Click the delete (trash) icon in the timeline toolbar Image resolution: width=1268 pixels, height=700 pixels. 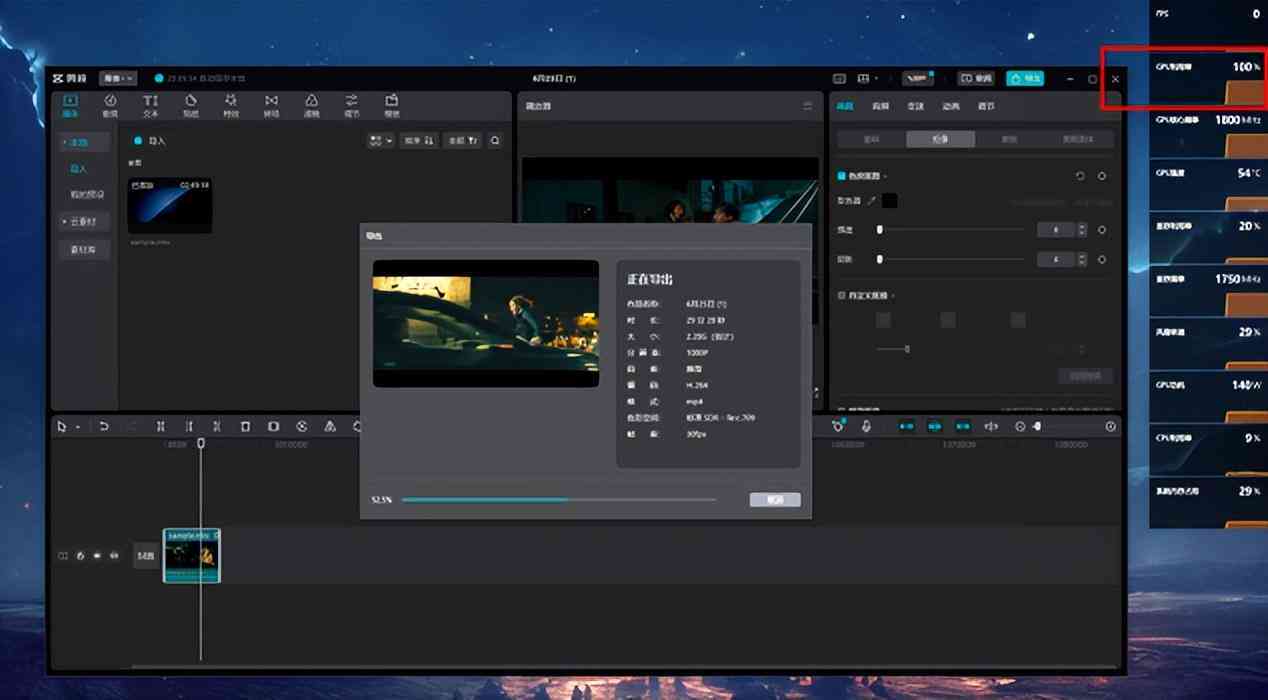[x=245, y=426]
